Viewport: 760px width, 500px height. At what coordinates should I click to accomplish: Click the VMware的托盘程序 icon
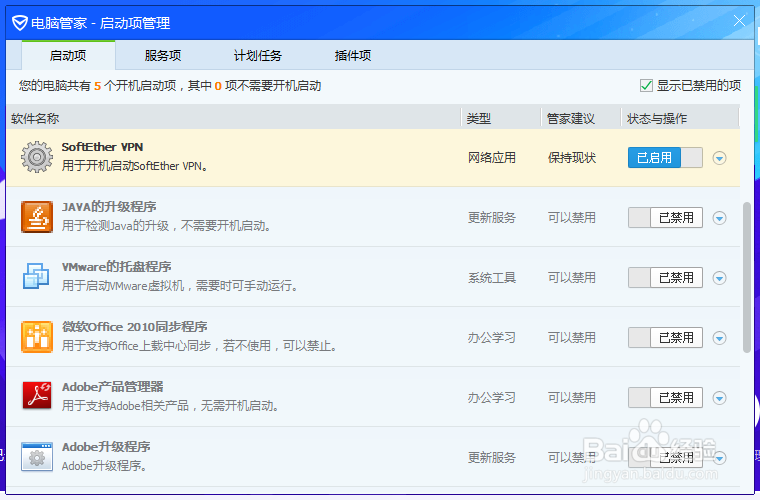coord(37,277)
